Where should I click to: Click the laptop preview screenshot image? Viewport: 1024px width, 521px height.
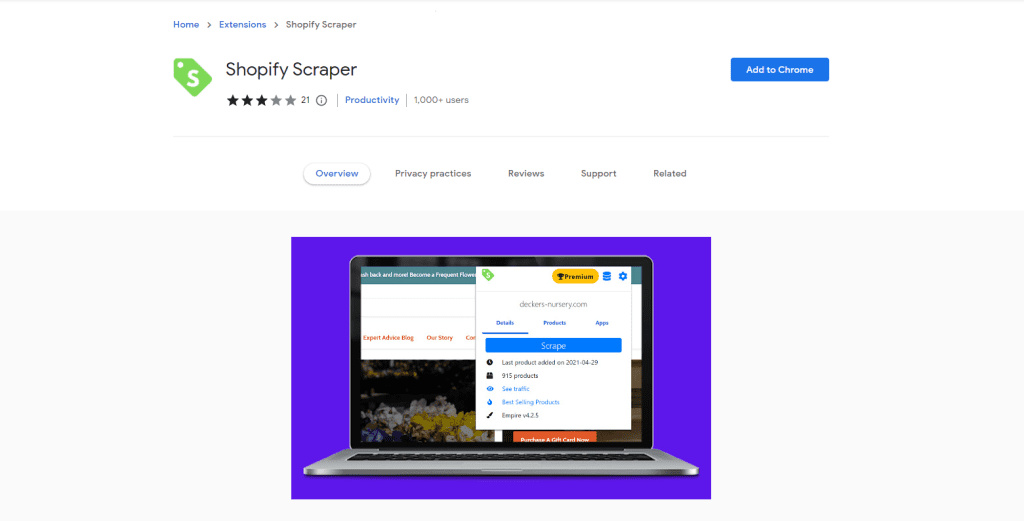pyautogui.click(x=501, y=368)
